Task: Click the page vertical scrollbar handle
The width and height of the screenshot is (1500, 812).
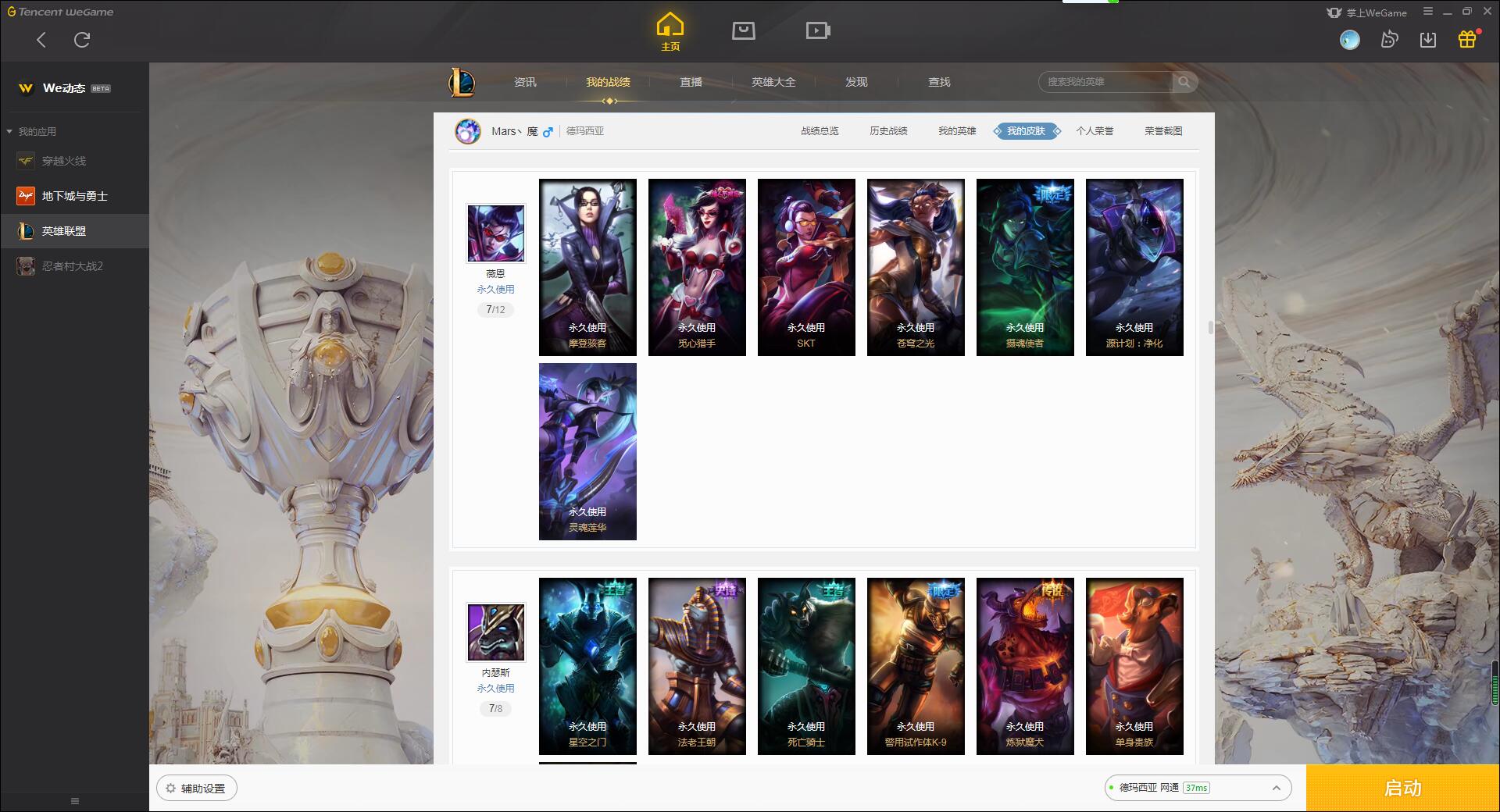Action: pos(1211,327)
